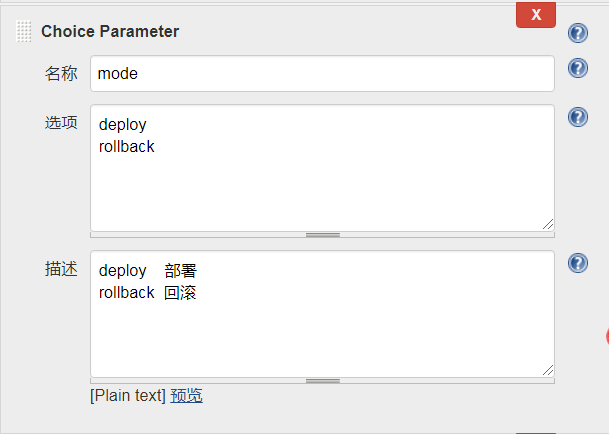The width and height of the screenshot is (609, 434).
Task: Click the rollback 回滚 line in 描述
Action: tap(148, 293)
